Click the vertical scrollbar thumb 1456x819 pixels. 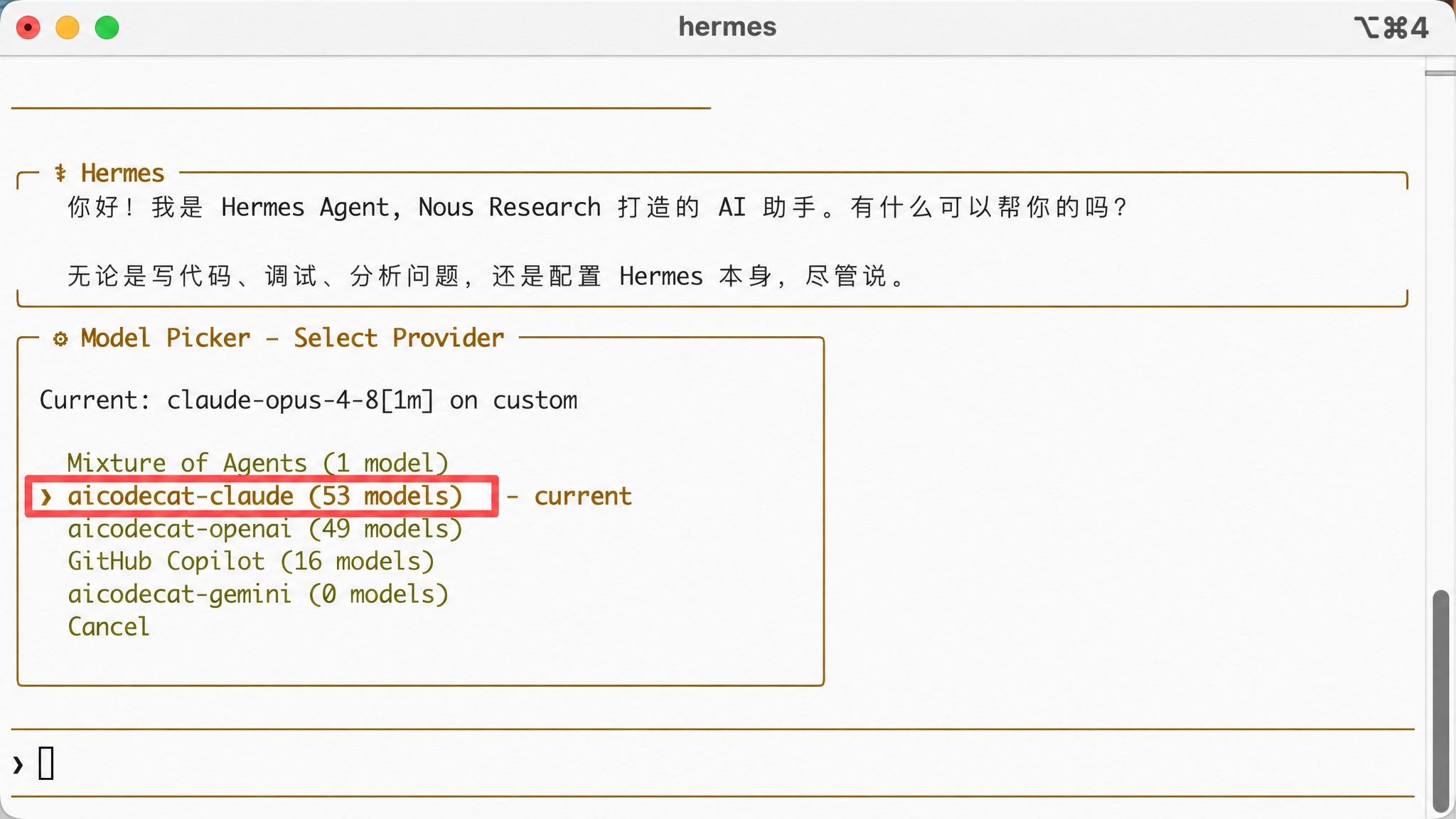pyautogui.click(x=1440, y=700)
